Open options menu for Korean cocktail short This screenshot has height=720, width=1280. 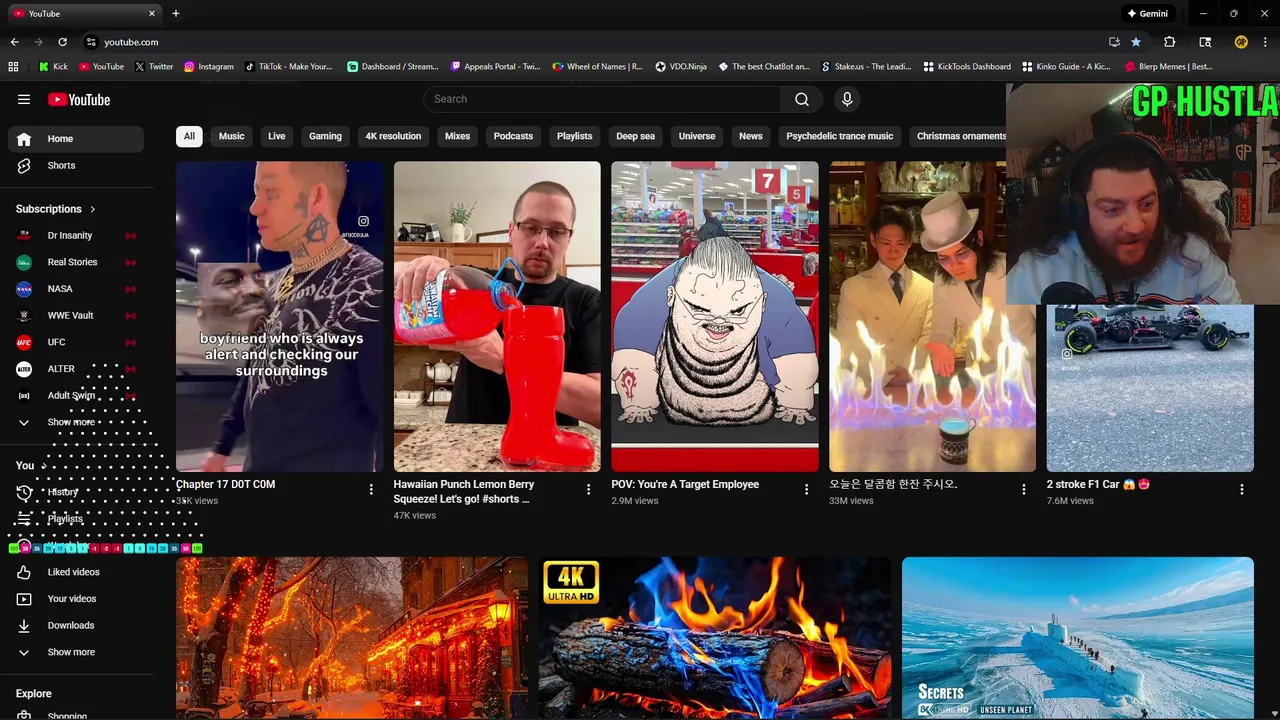pos(1023,489)
